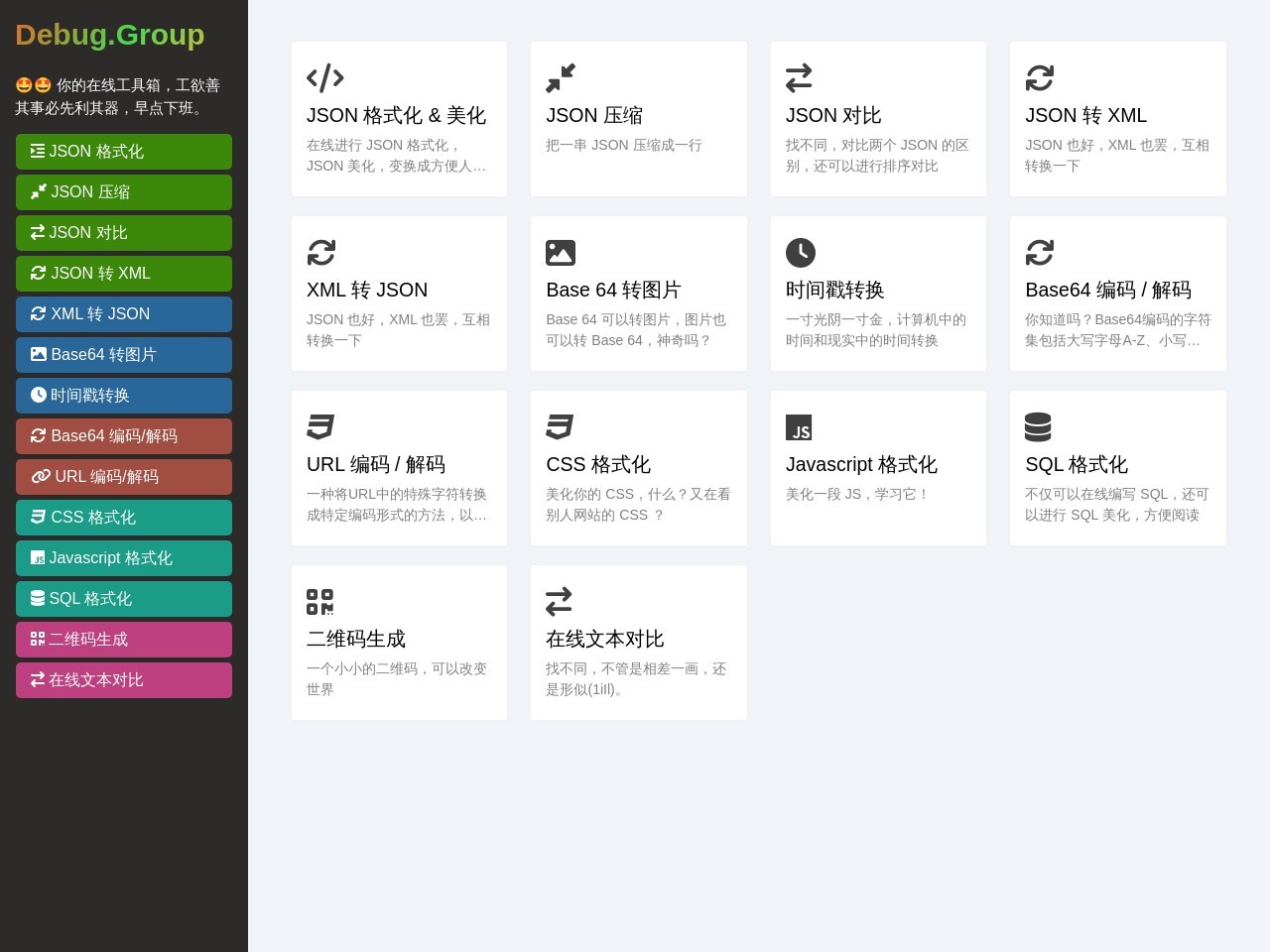The image size is (1270, 952).
Task: Go to 时间戳转换 in the sidebar
Action: (124, 396)
